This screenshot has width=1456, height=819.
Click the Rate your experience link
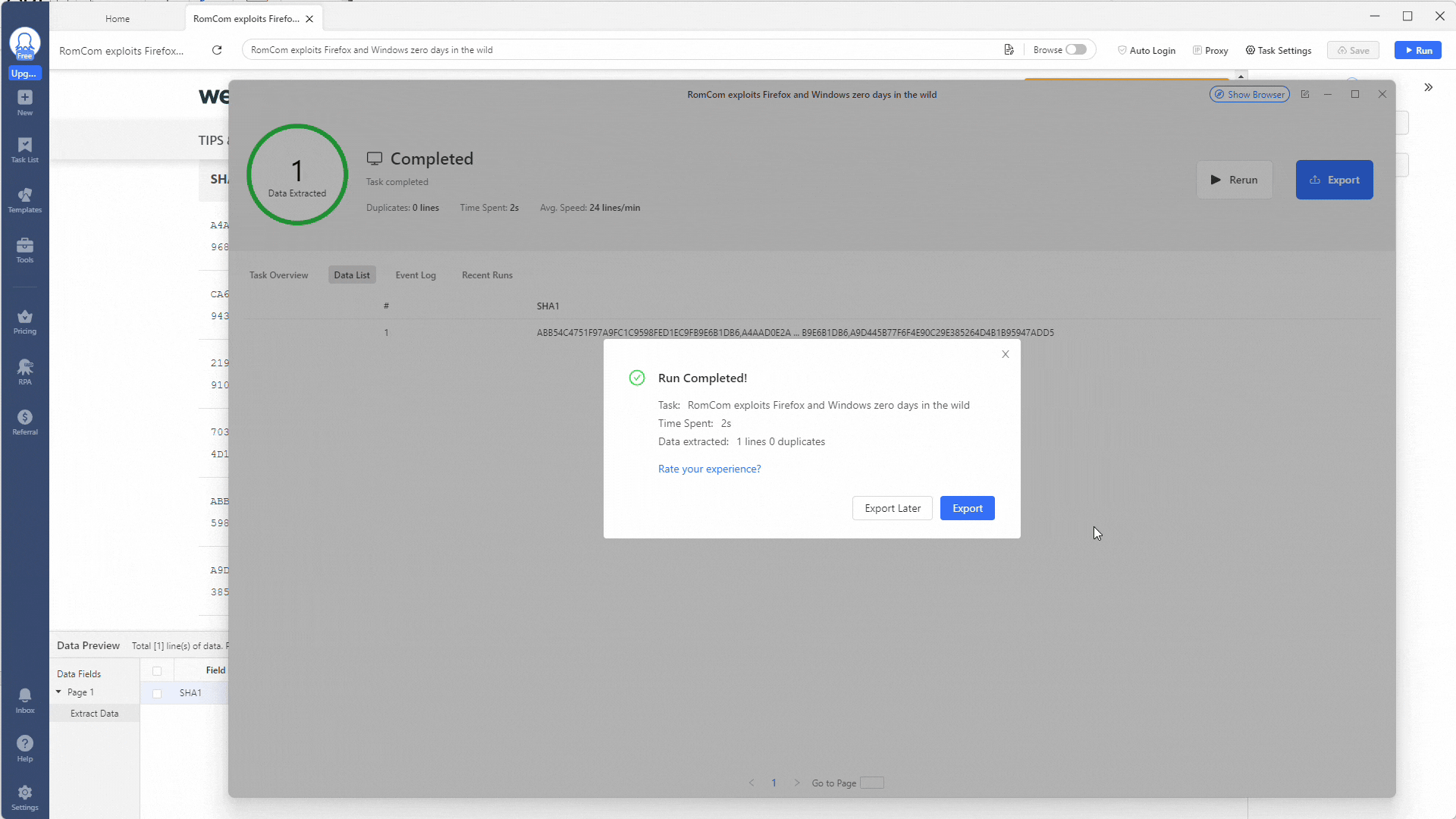tap(710, 468)
